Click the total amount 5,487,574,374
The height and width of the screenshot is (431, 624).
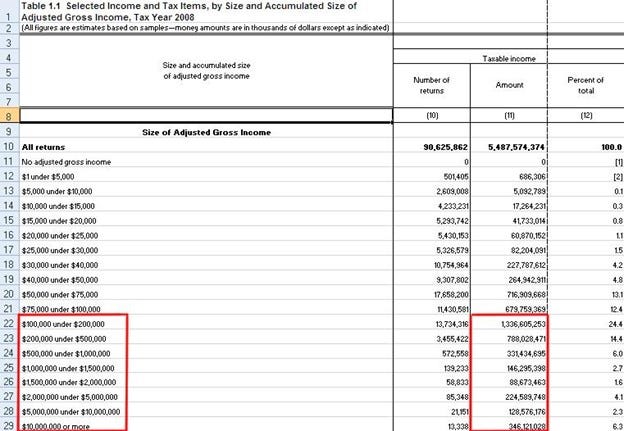(x=516, y=147)
